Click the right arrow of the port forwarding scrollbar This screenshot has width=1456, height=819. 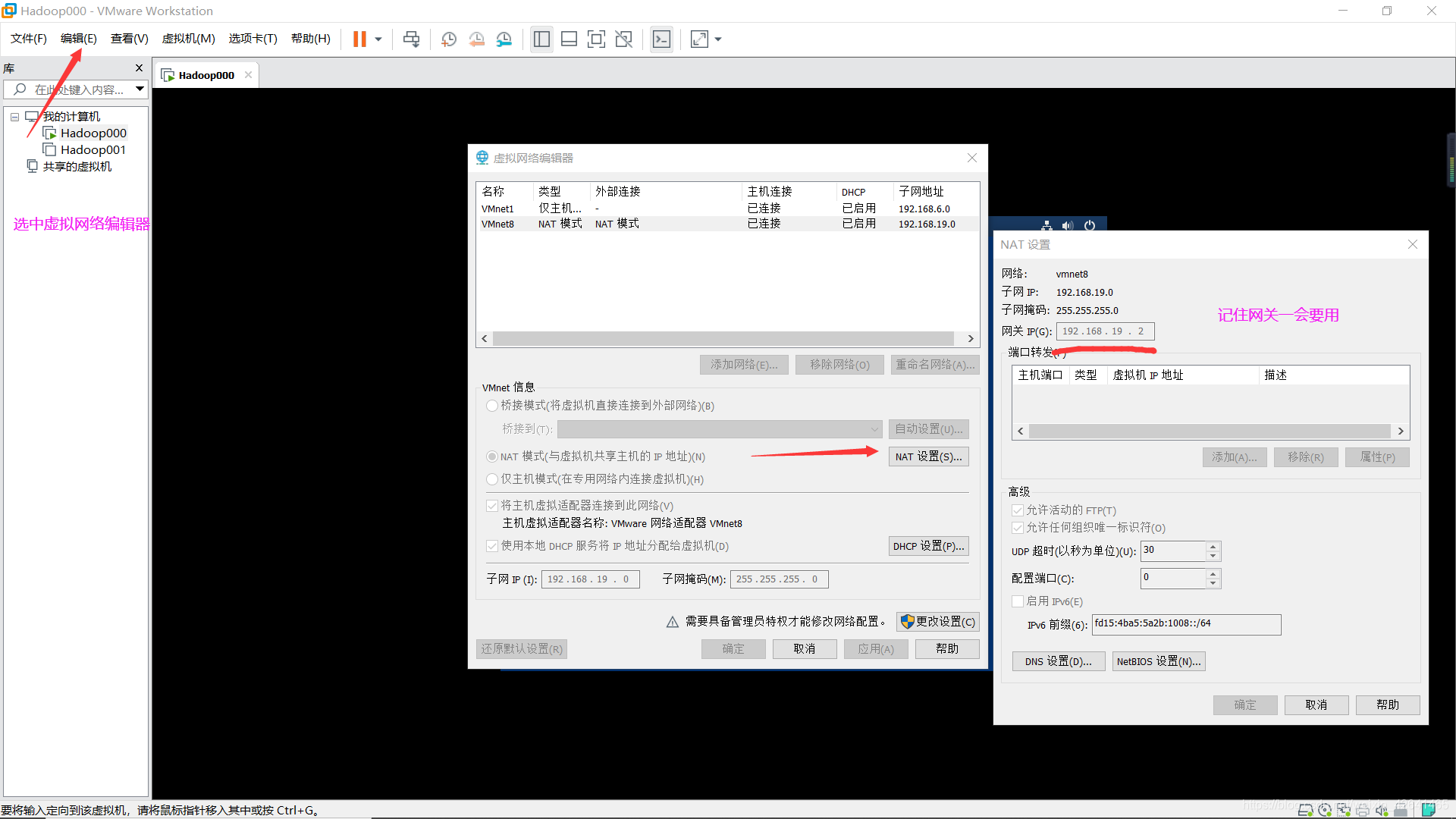1401,431
